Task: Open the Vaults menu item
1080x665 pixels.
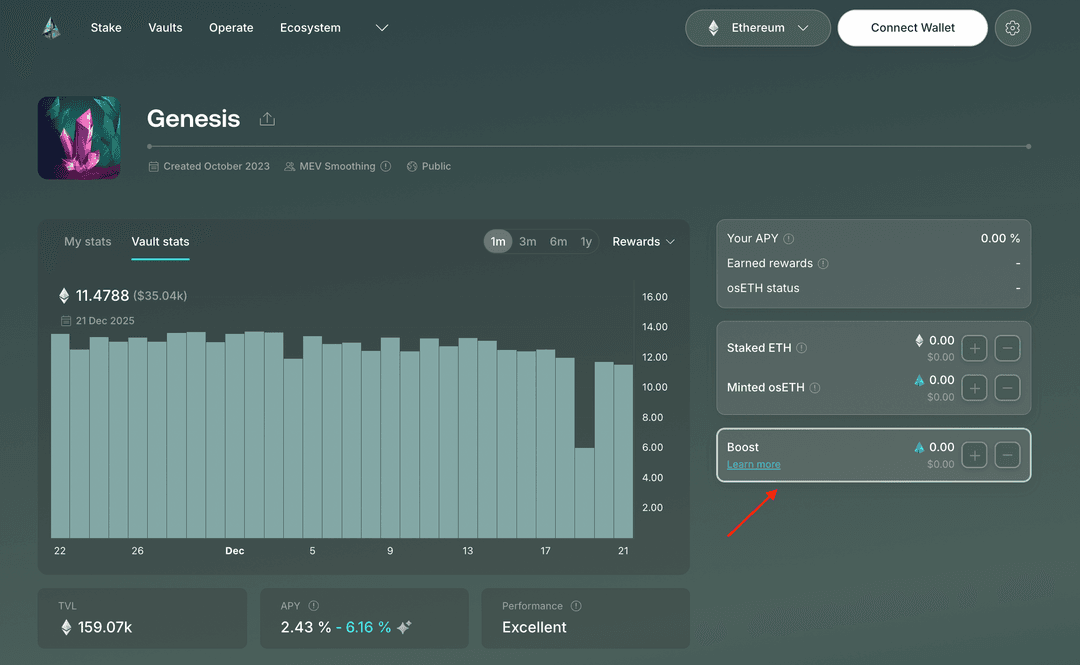Action: coord(165,28)
